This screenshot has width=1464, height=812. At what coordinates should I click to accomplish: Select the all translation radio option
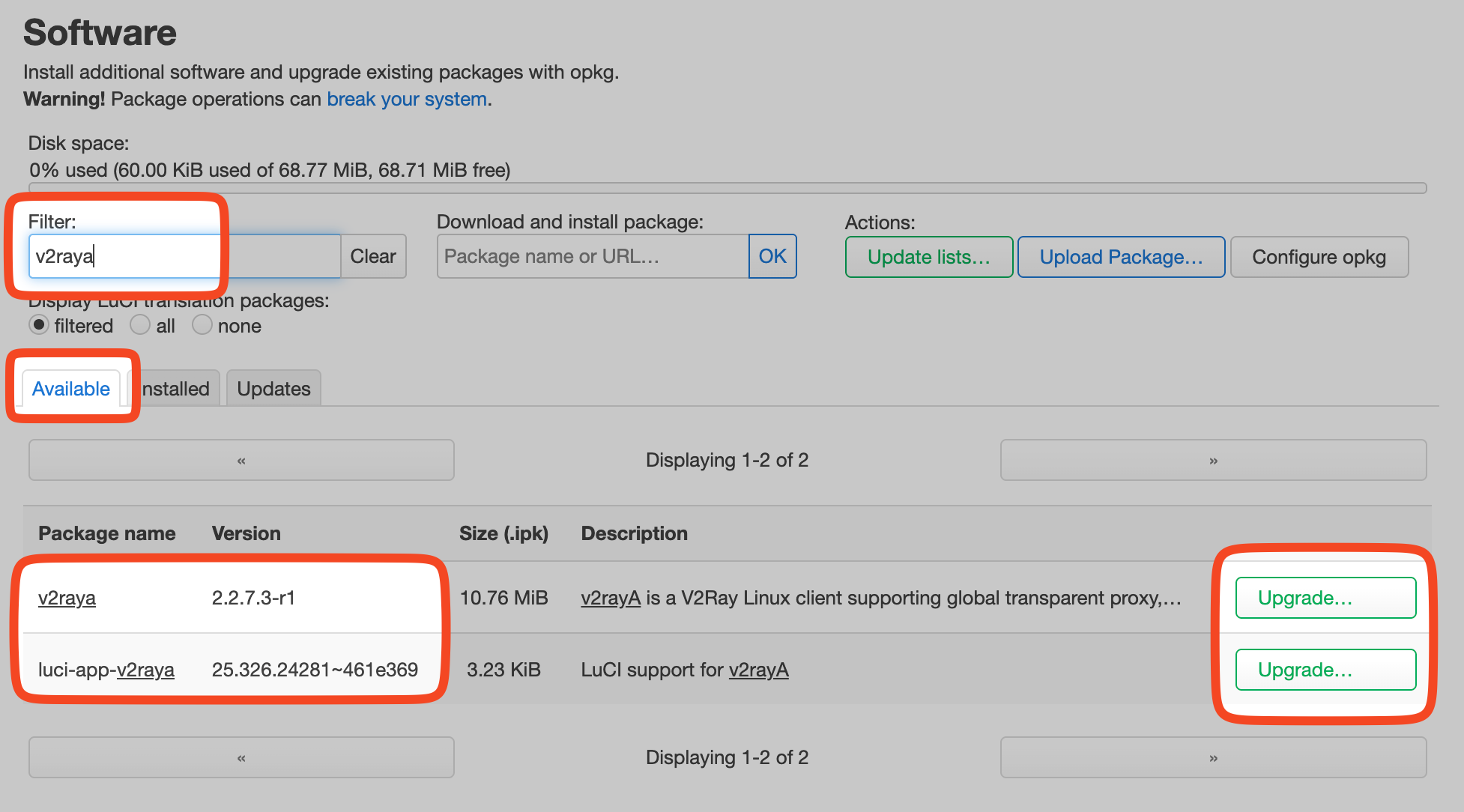click(x=140, y=325)
